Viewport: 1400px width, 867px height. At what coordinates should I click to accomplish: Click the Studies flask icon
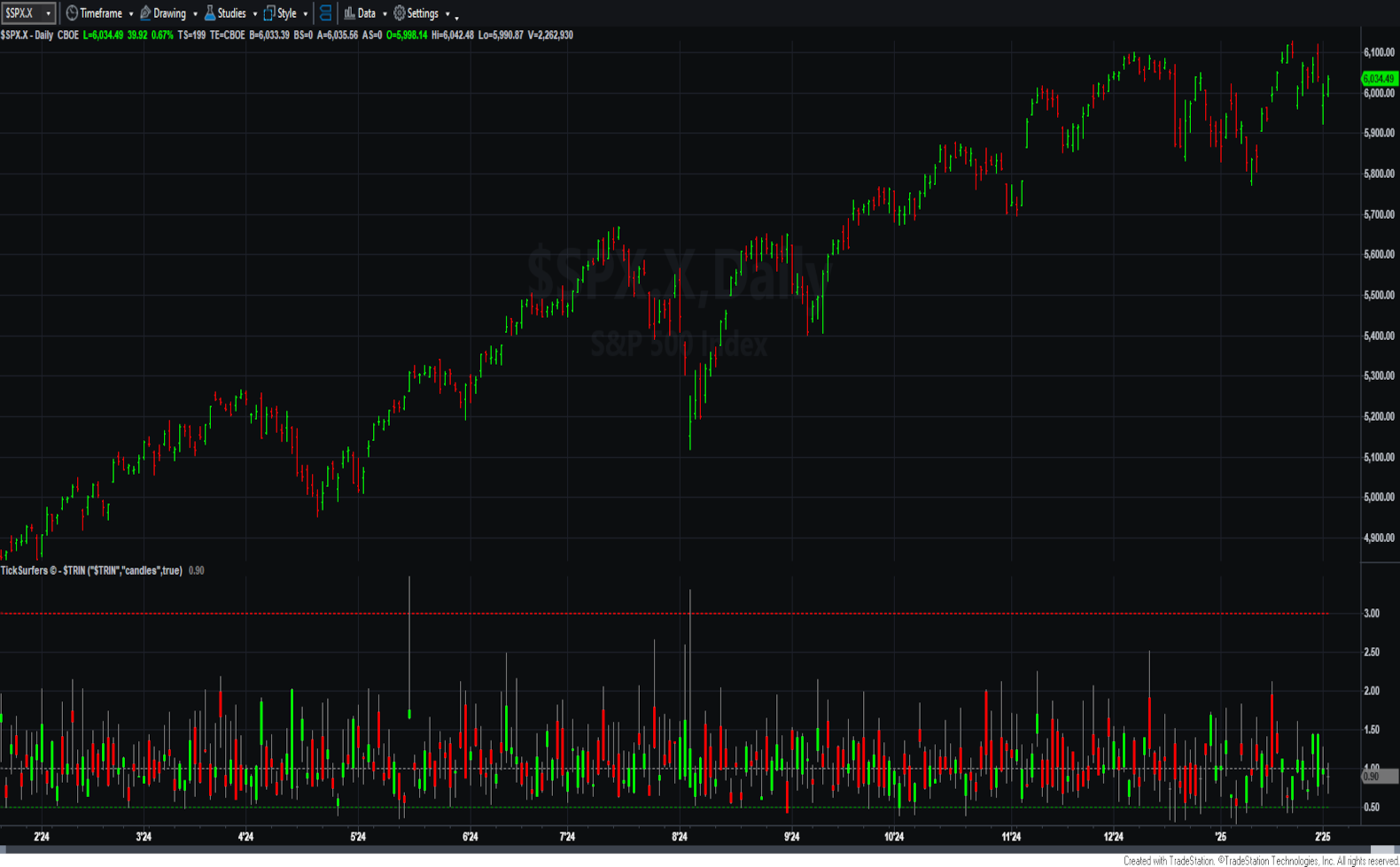coord(210,13)
